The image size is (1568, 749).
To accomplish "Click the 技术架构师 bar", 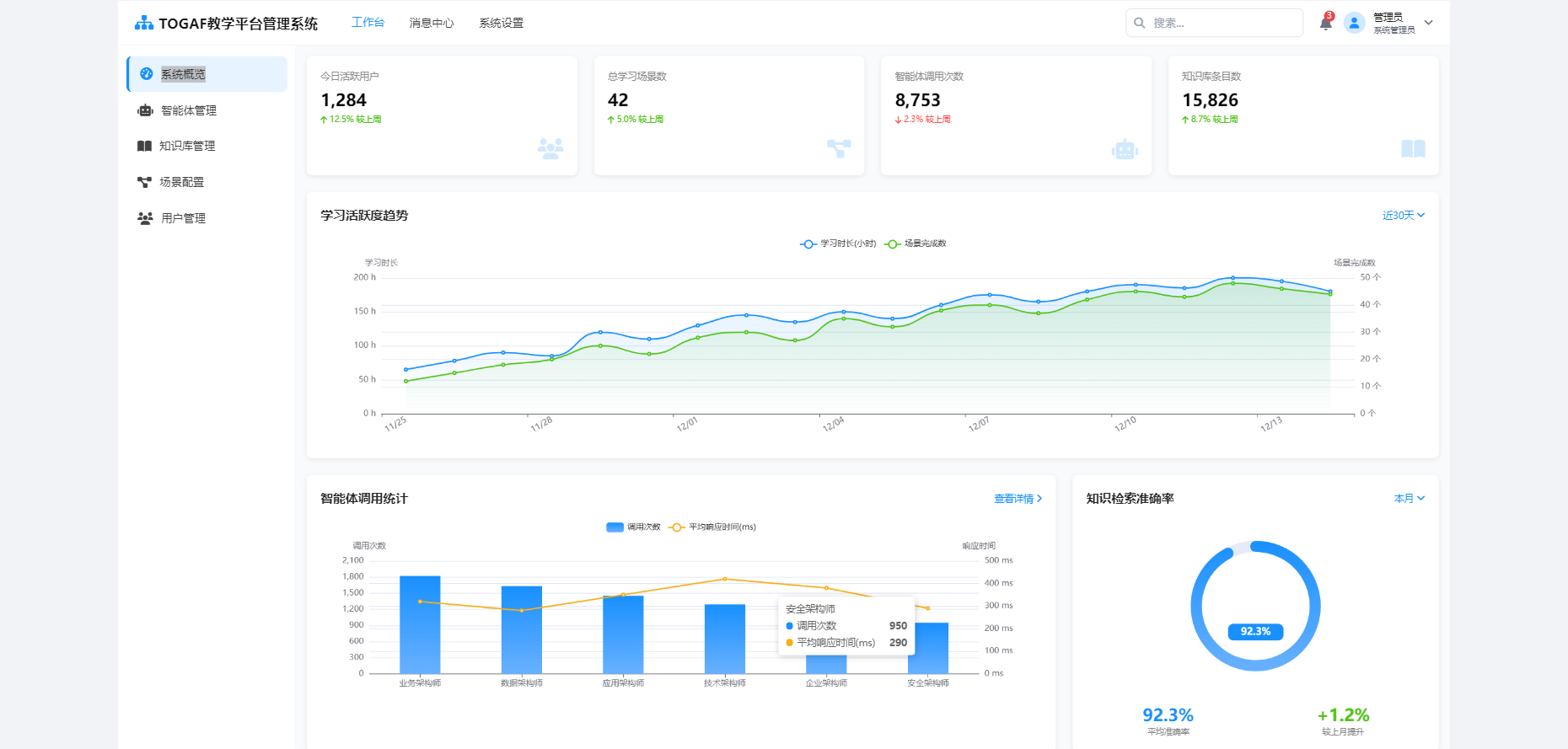I will 725,639.
